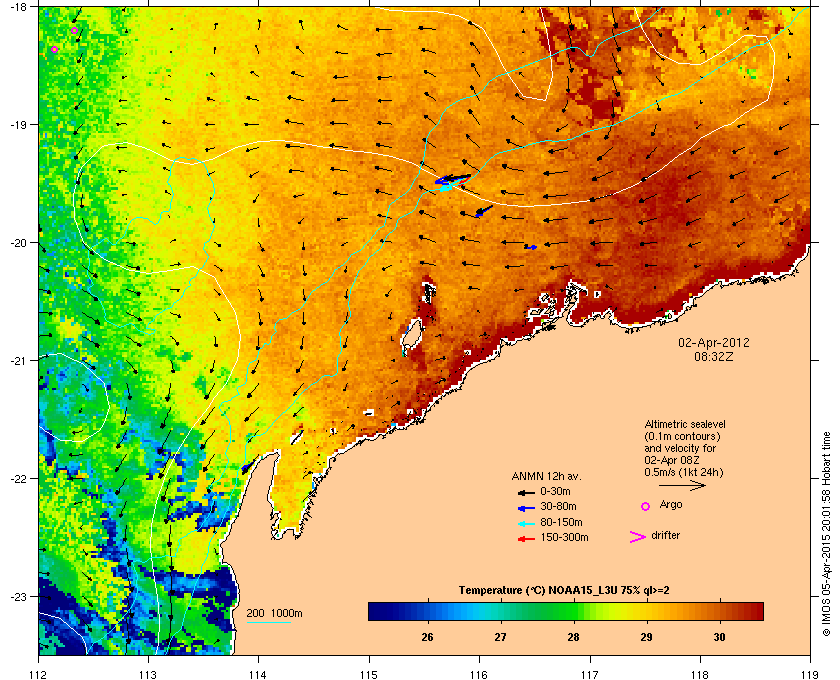The image size is (840, 680).
Task: Click the magenta Argo circle in legend
Action: [646, 506]
